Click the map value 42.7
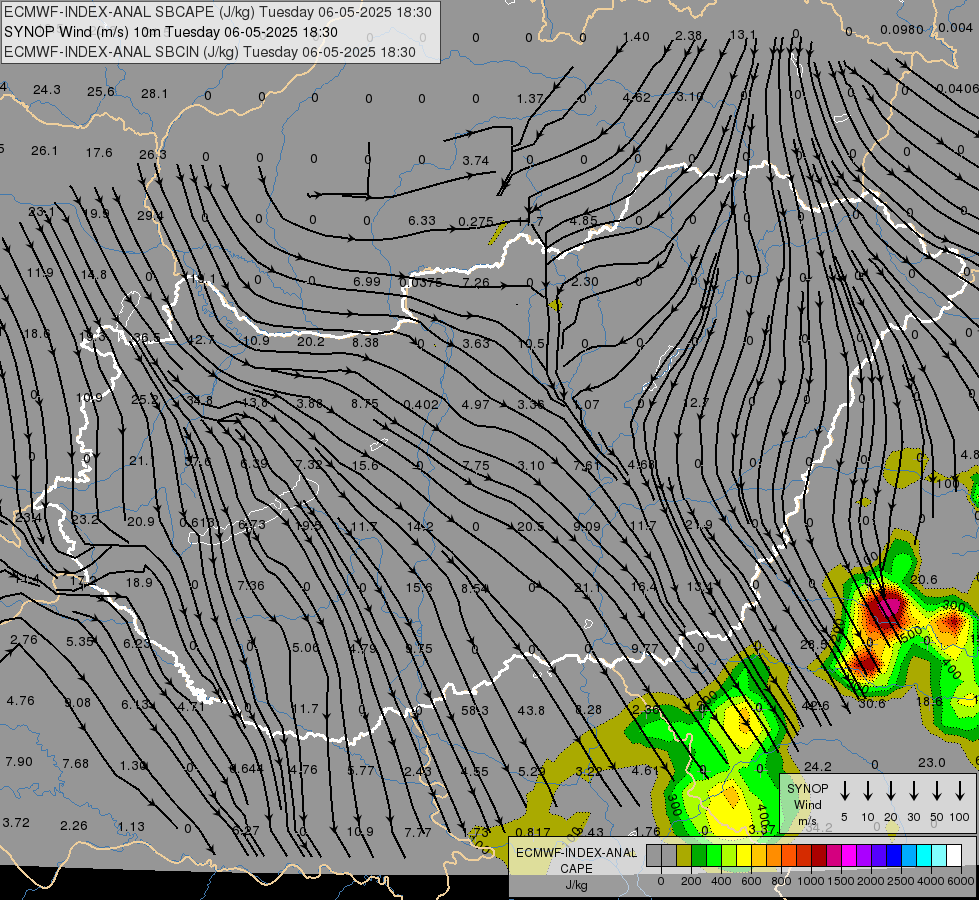This screenshot has width=979, height=900. tap(201, 340)
